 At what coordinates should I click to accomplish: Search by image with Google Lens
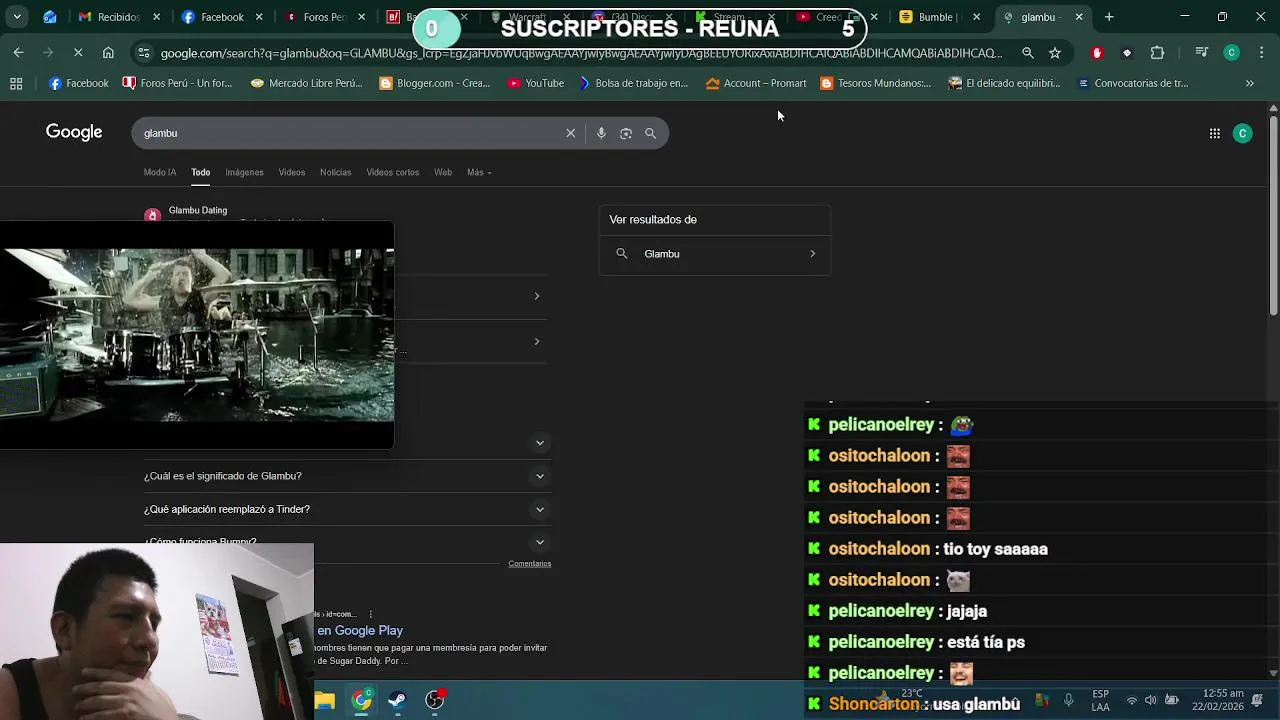(x=626, y=133)
